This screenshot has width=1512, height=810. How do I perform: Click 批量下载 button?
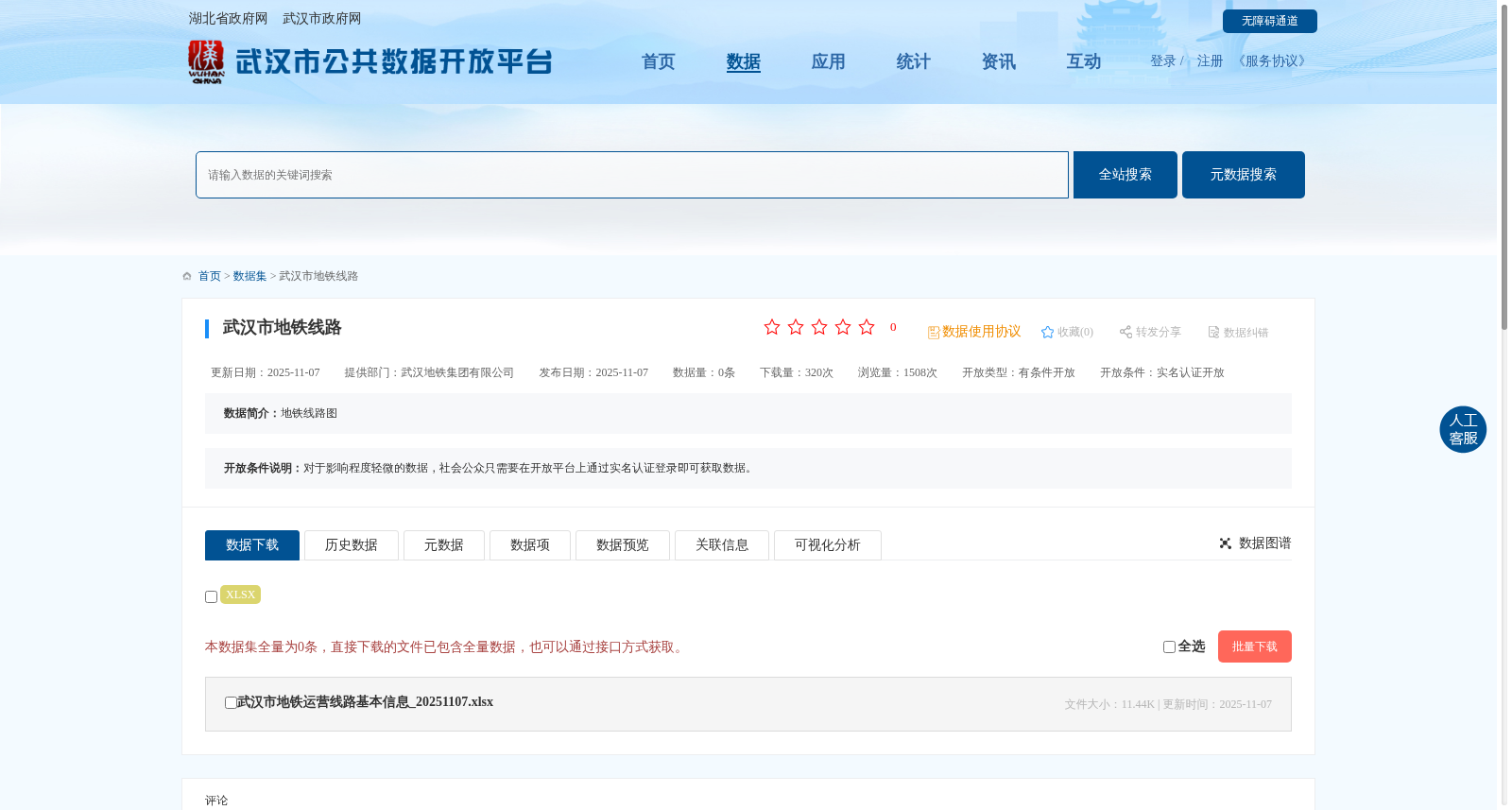click(x=1255, y=646)
